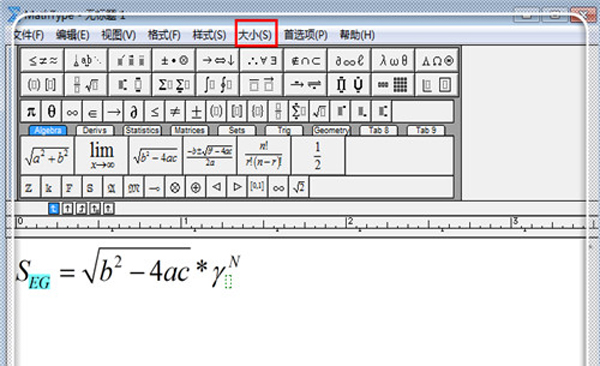The width and height of the screenshot is (600, 366).
Task: Open underbar and overbar templates palette
Action: [x=261, y=84]
